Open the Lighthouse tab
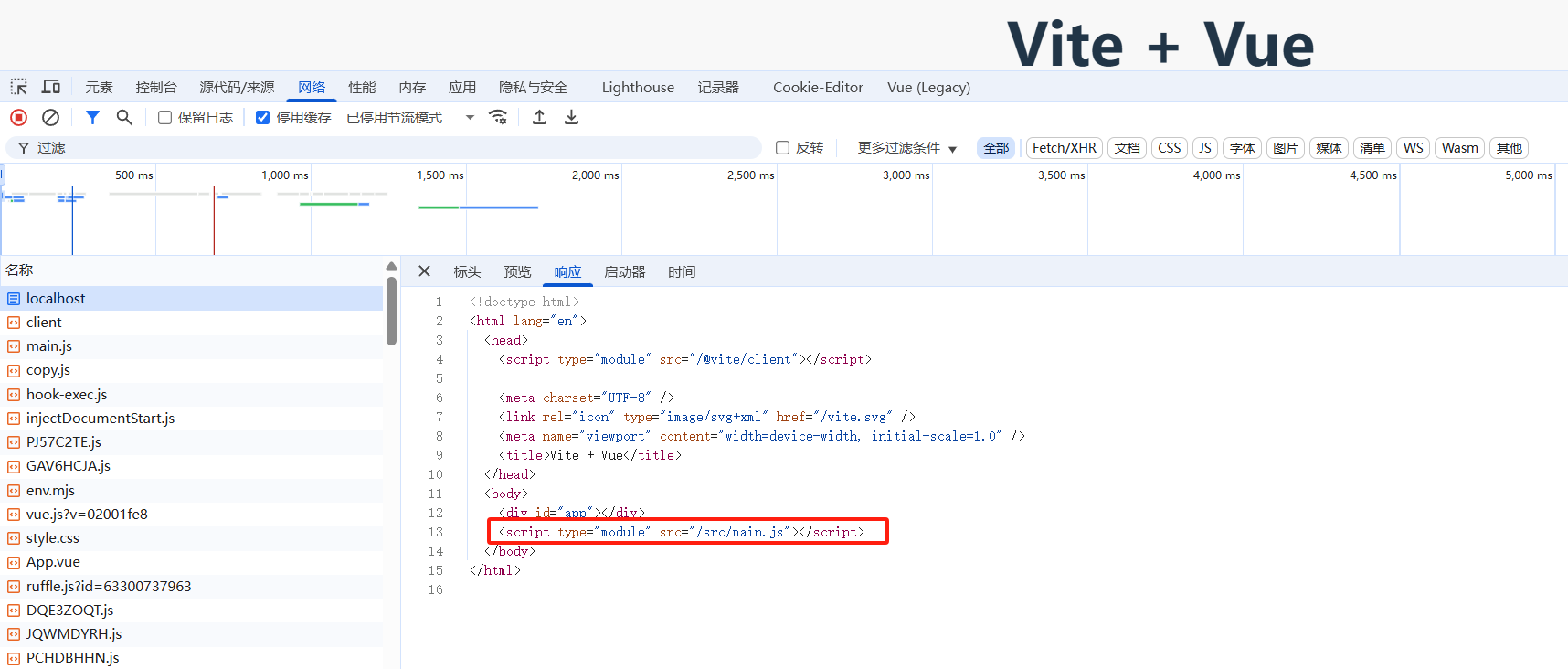The image size is (1568, 669). click(638, 87)
